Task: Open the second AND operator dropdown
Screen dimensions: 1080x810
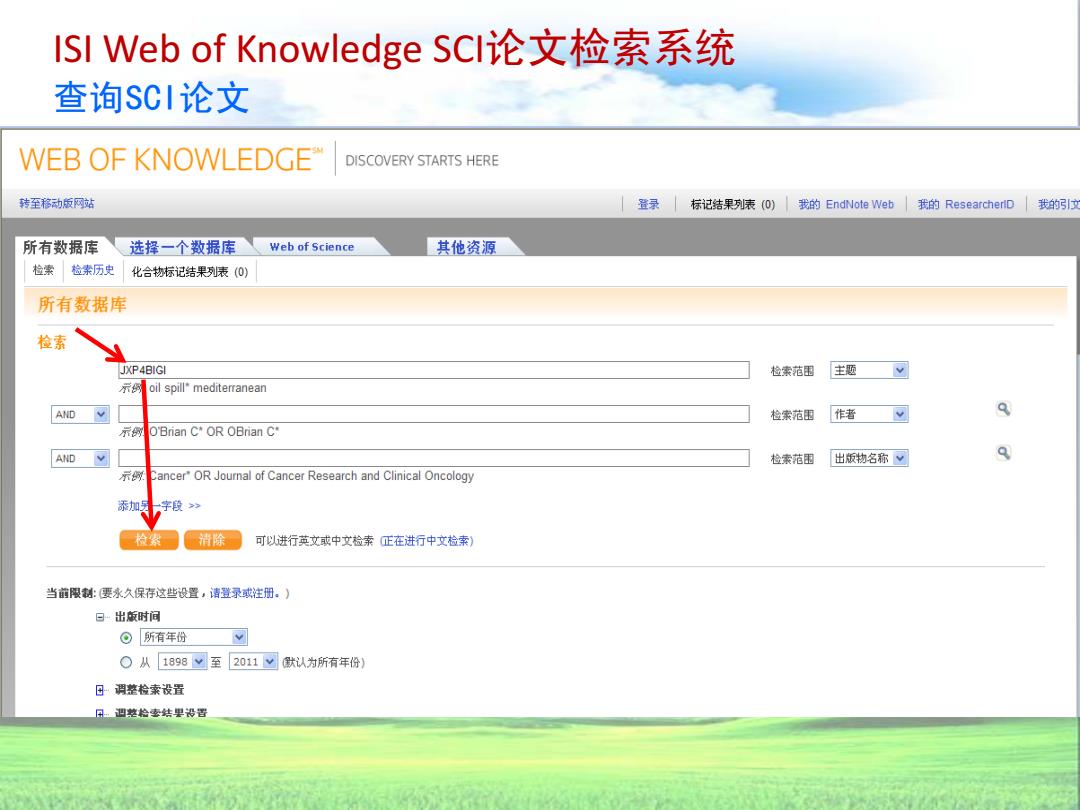Action: pos(80,459)
